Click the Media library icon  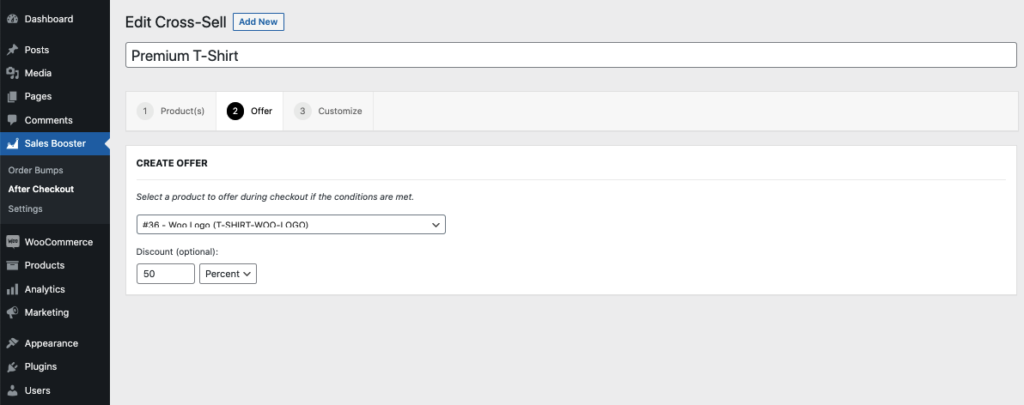click(12, 73)
